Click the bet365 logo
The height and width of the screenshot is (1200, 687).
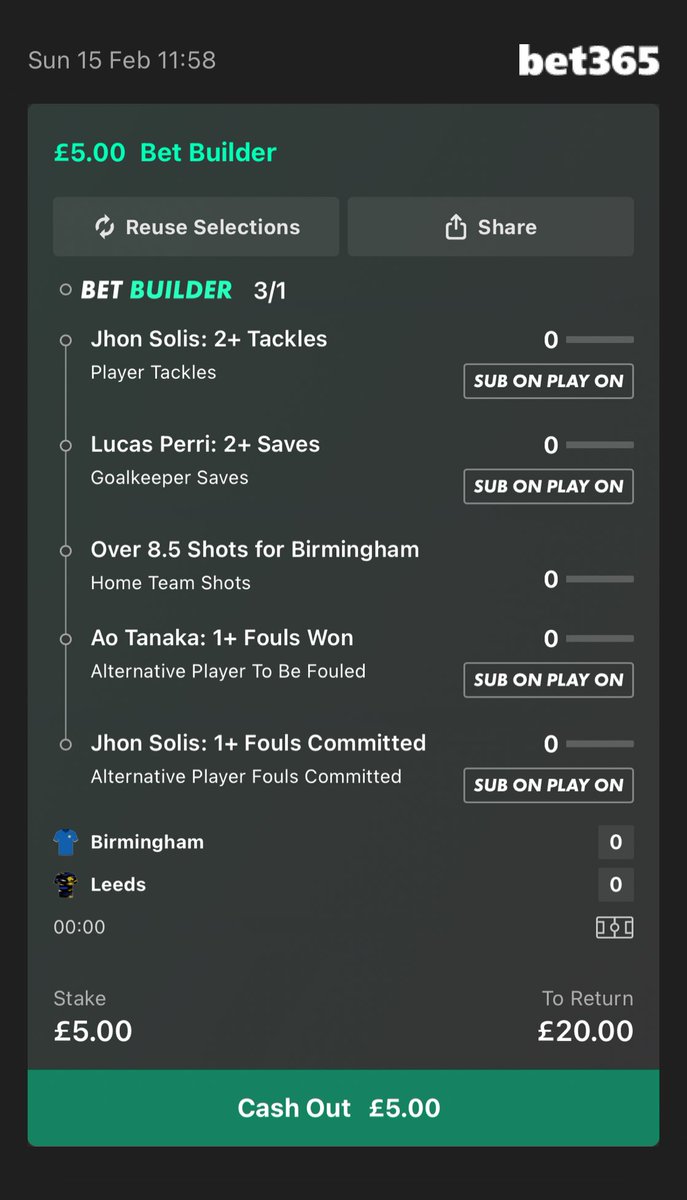[589, 61]
